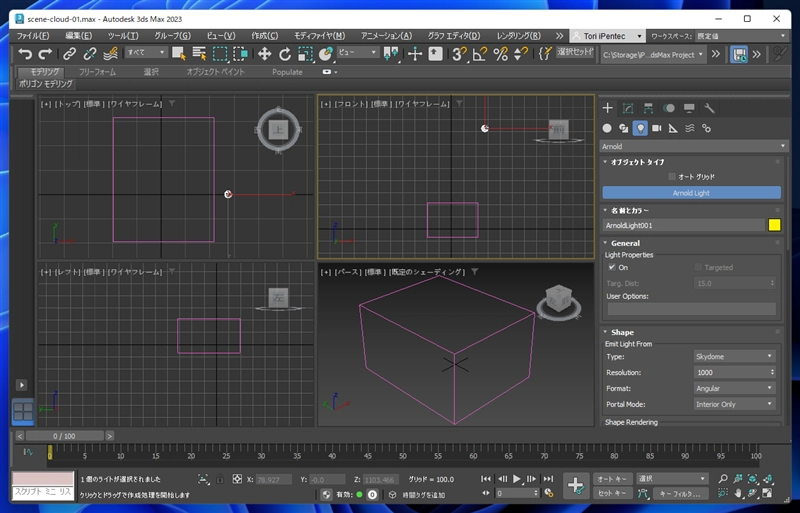This screenshot has height=513, width=800.
Task: Click the Geometry category sphere icon
Action: (x=607, y=128)
